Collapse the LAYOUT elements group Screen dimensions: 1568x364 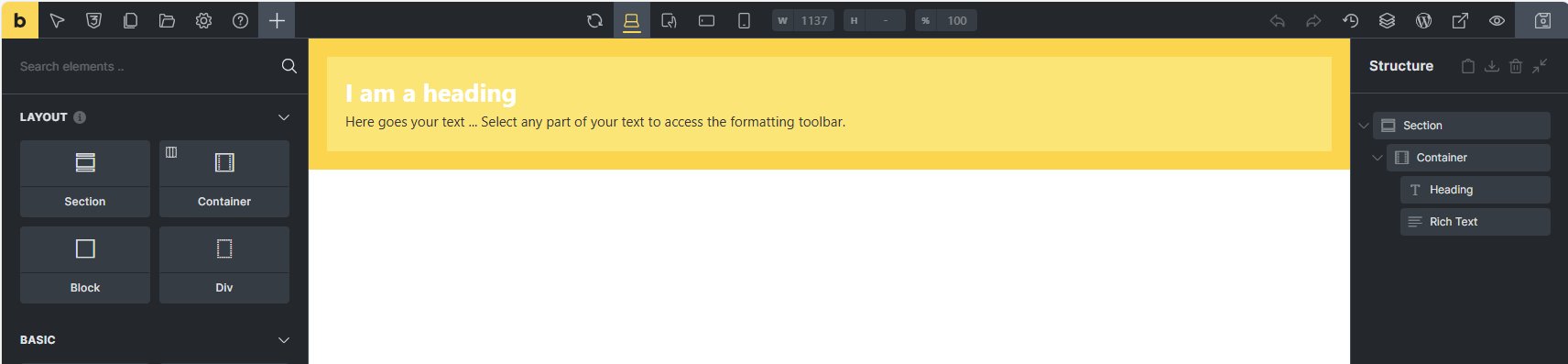pos(284,117)
